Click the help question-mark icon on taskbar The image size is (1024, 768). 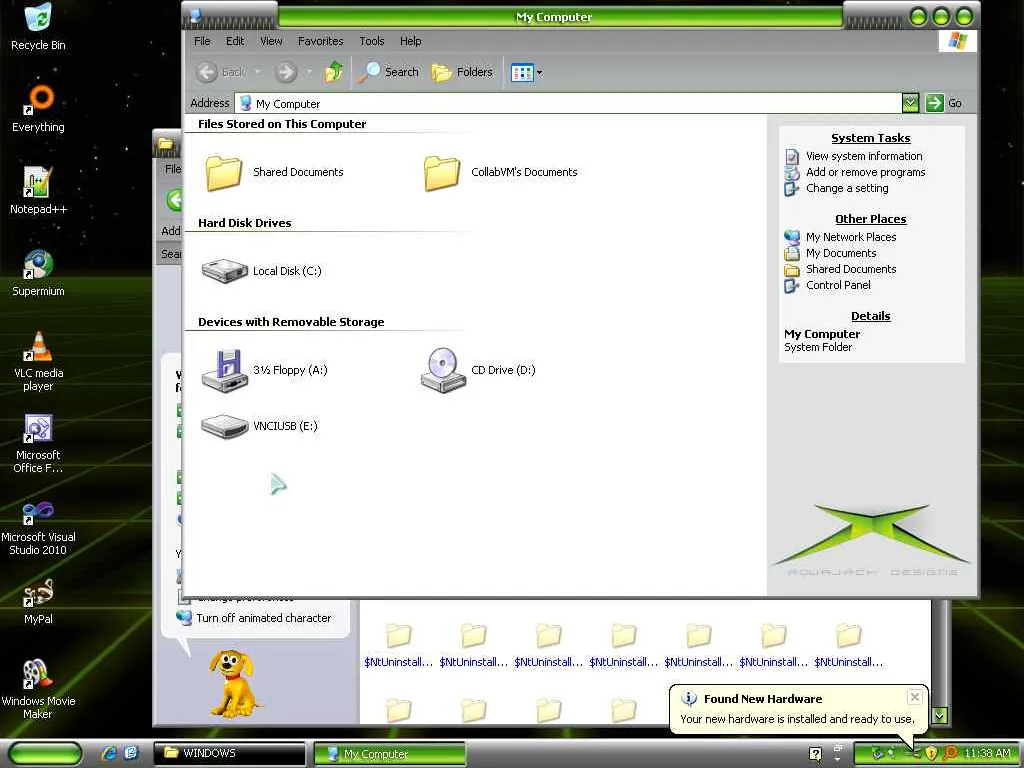pyautogui.click(x=816, y=754)
